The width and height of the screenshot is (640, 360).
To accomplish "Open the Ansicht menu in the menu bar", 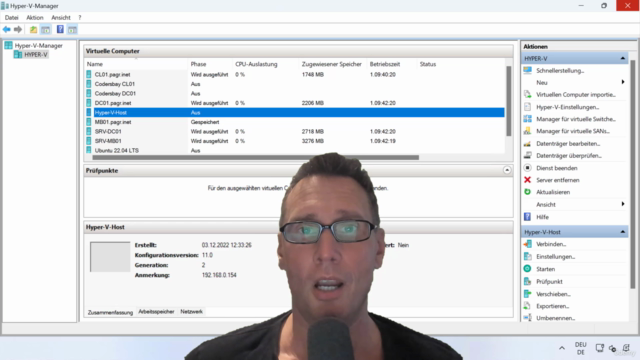I will pyautogui.click(x=61, y=18).
